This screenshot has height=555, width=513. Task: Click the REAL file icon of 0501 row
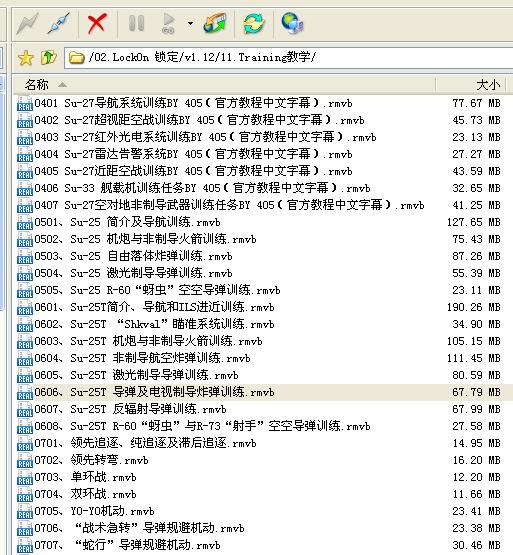[x=25, y=223]
